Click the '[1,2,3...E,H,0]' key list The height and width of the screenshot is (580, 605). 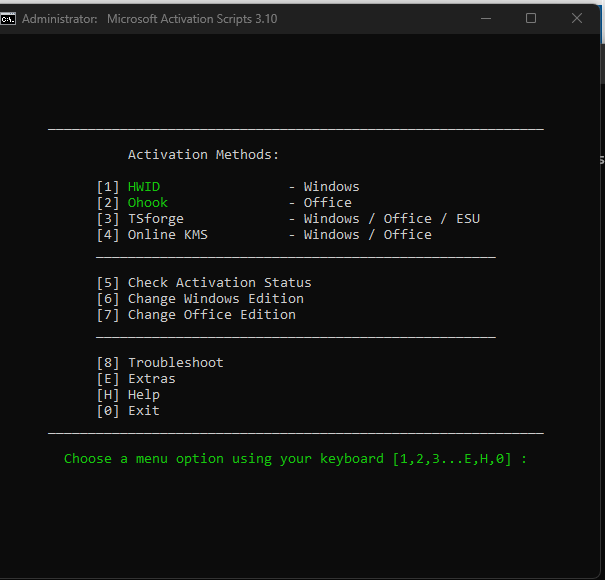click(452, 459)
